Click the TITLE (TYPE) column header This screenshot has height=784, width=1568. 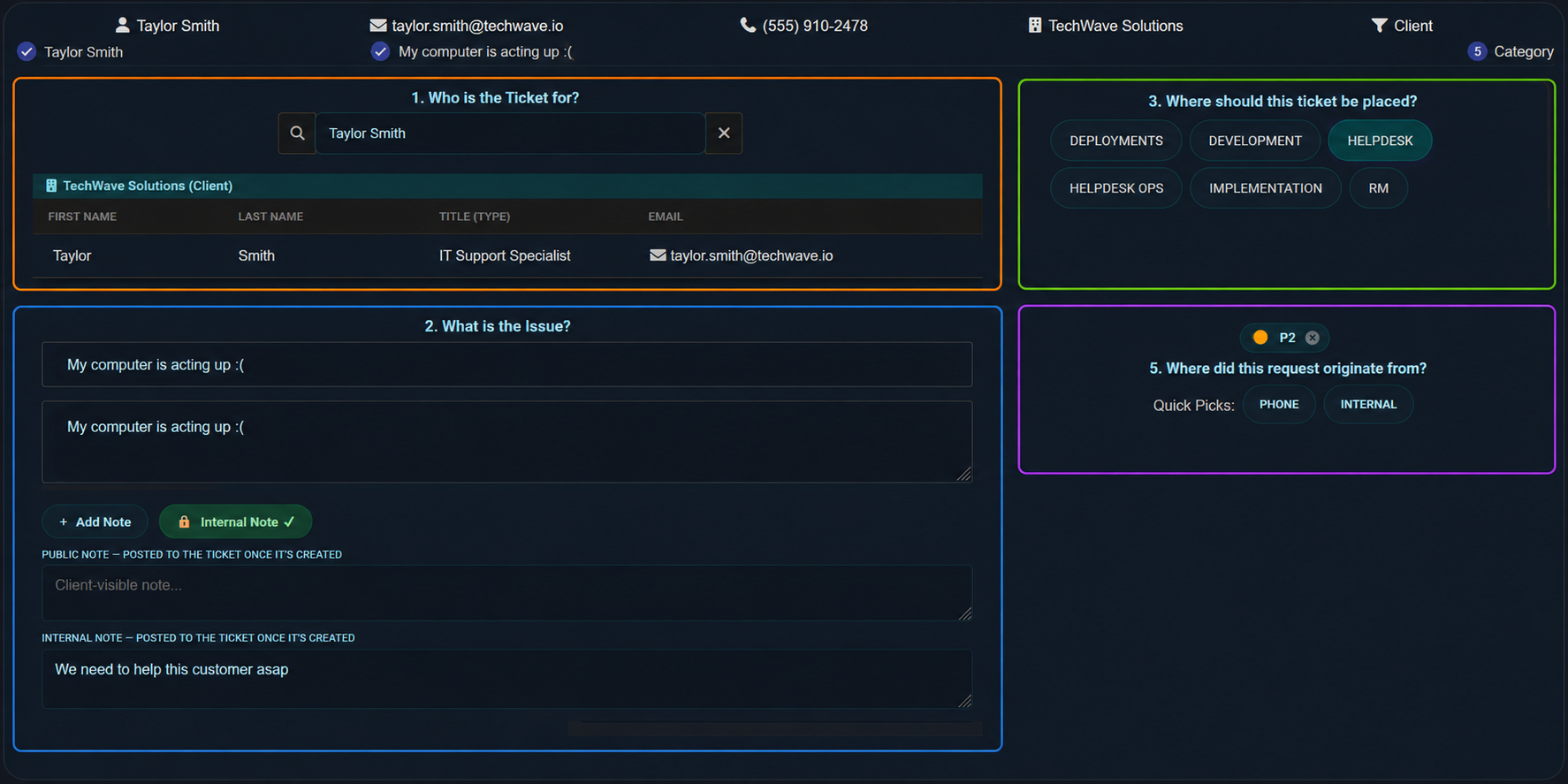coord(475,217)
